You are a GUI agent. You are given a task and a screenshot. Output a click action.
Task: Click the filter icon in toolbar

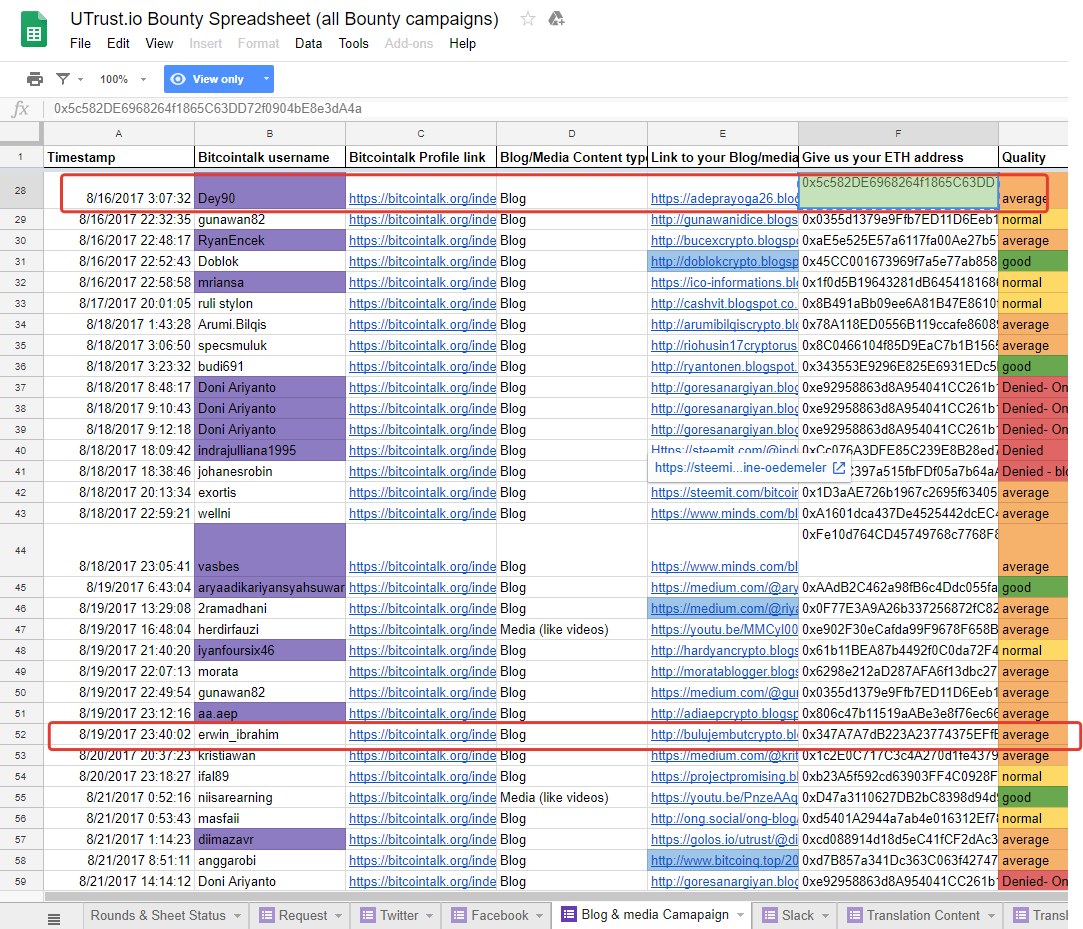pyautogui.click(x=63, y=79)
